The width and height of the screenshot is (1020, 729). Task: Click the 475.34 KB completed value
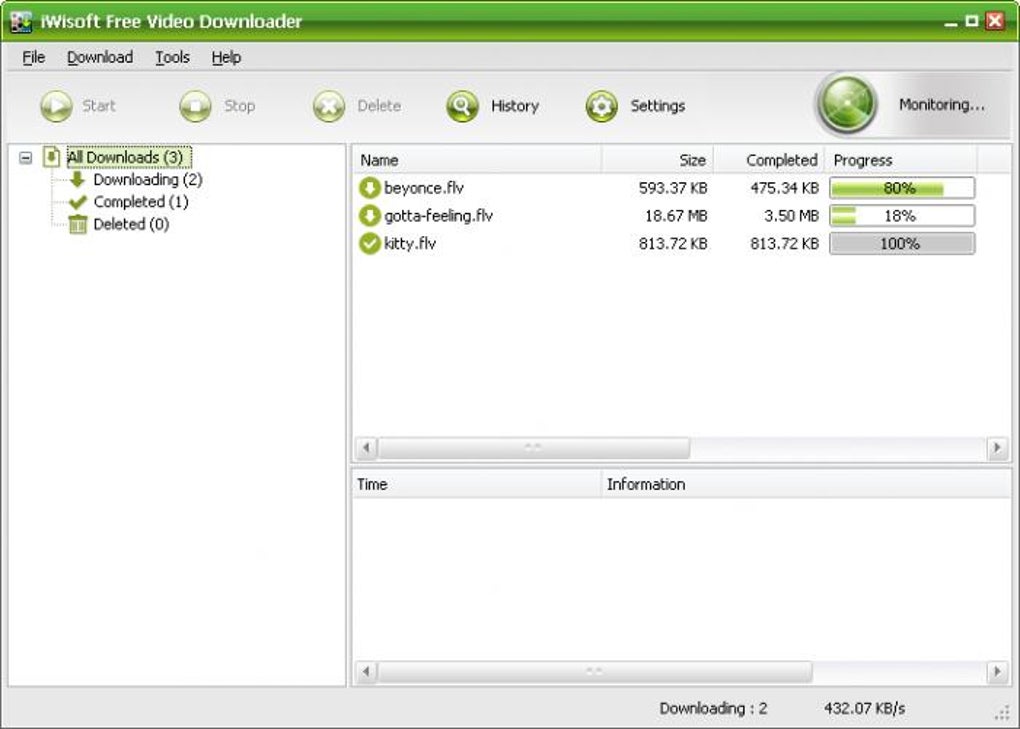[x=784, y=188]
